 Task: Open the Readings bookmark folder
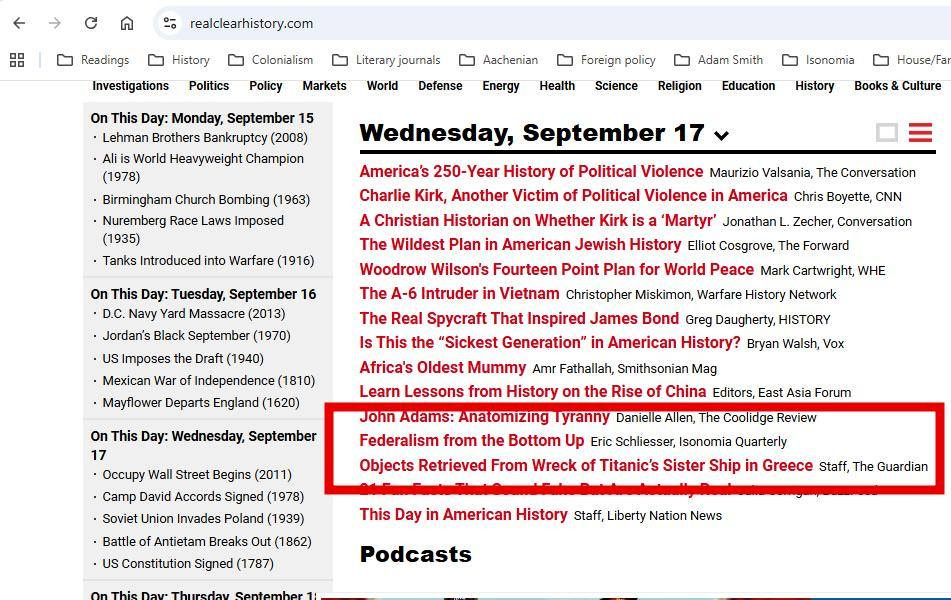[93, 60]
